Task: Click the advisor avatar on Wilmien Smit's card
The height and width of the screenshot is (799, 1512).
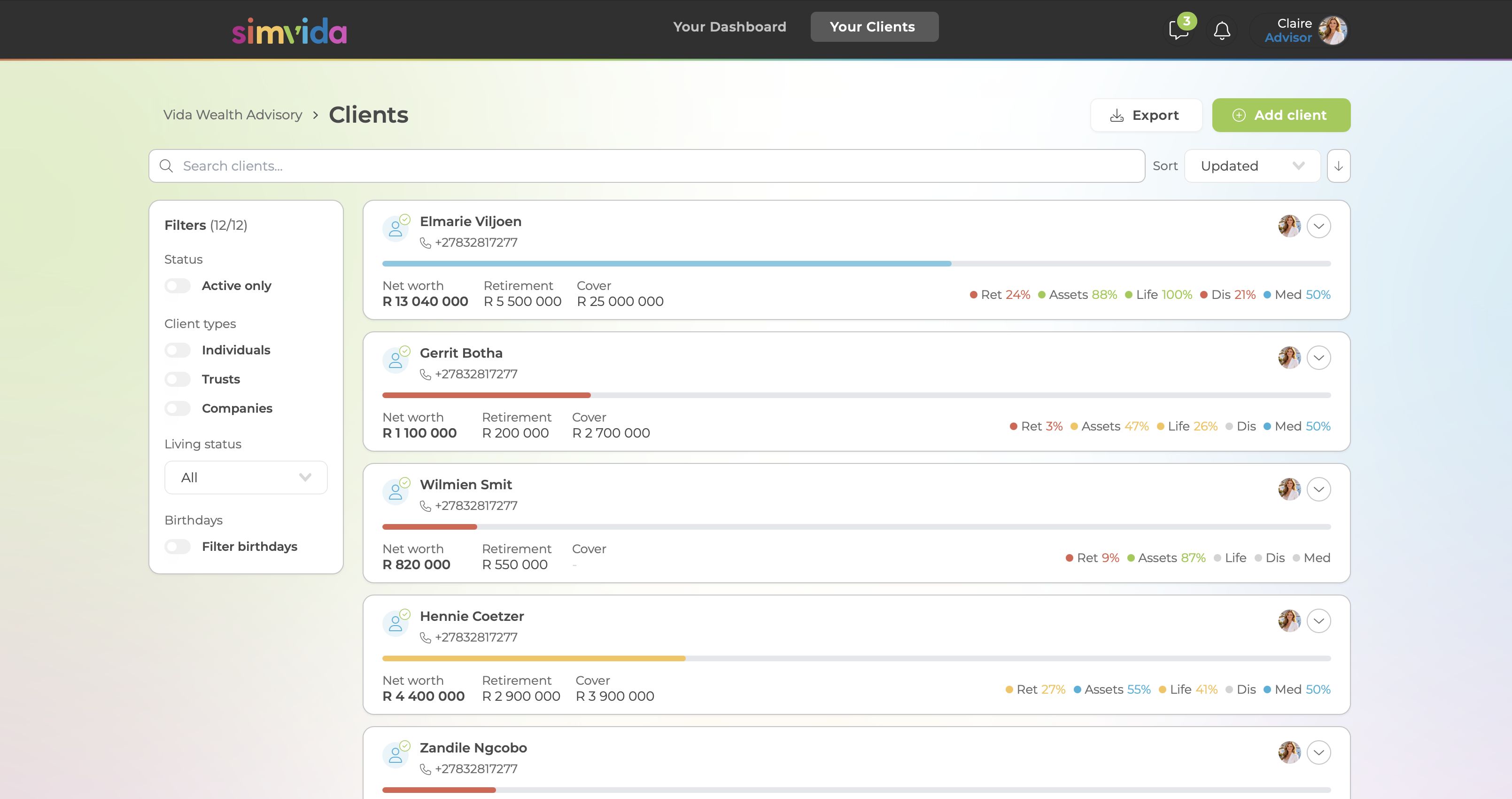Action: (1289, 489)
